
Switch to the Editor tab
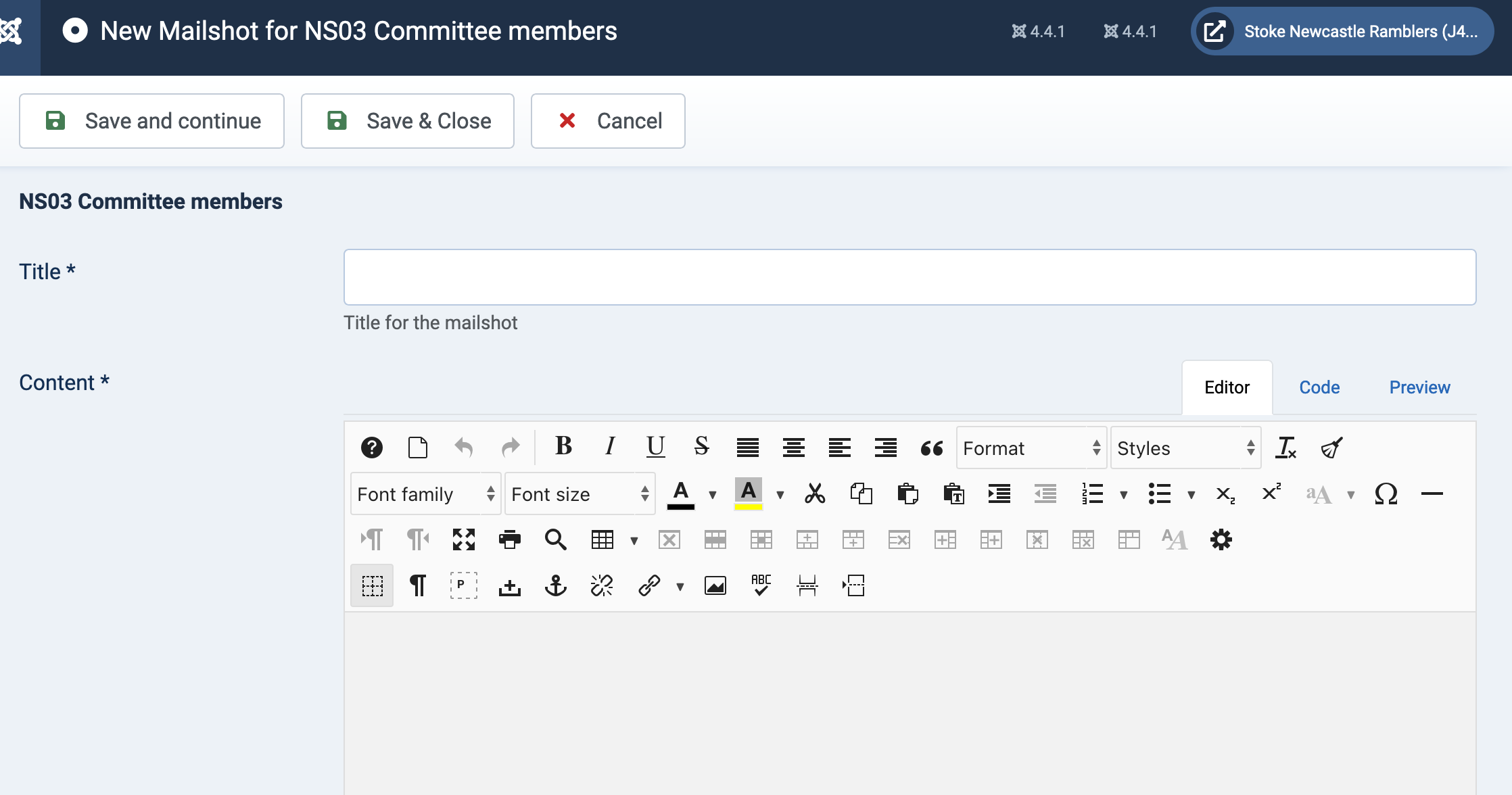click(1227, 387)
